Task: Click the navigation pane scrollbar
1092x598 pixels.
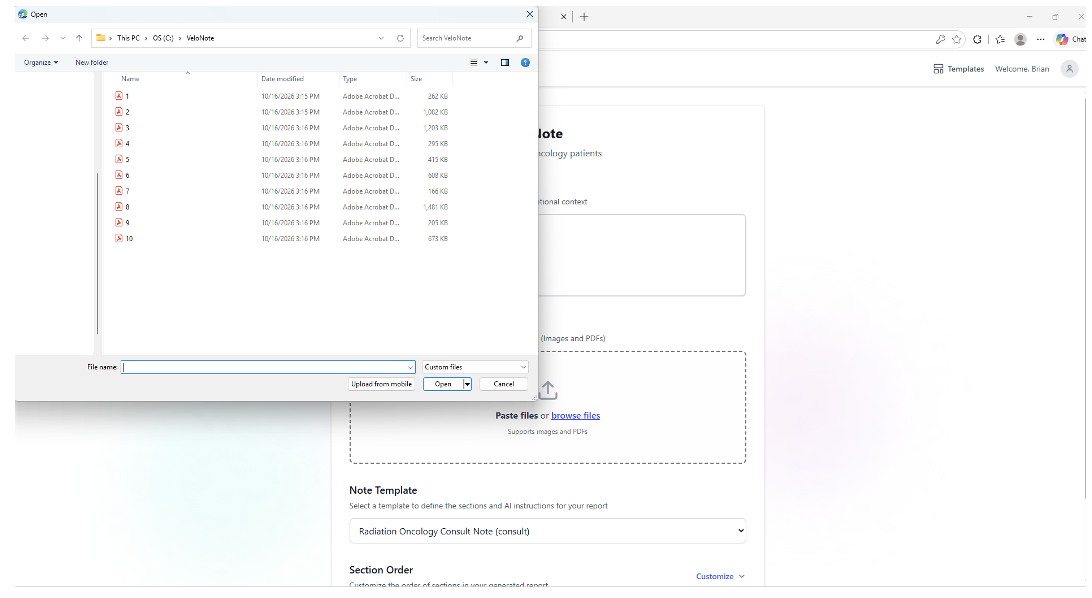Action: coord(98,253)
